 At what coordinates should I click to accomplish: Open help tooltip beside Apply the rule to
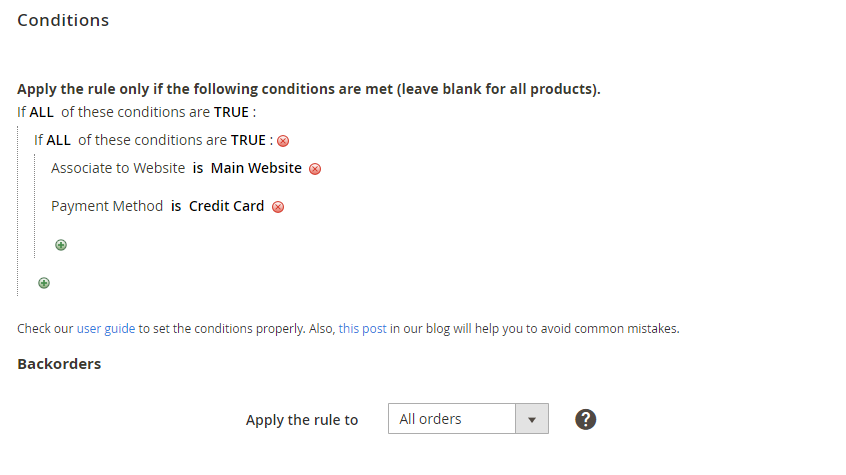coord(586,419)
